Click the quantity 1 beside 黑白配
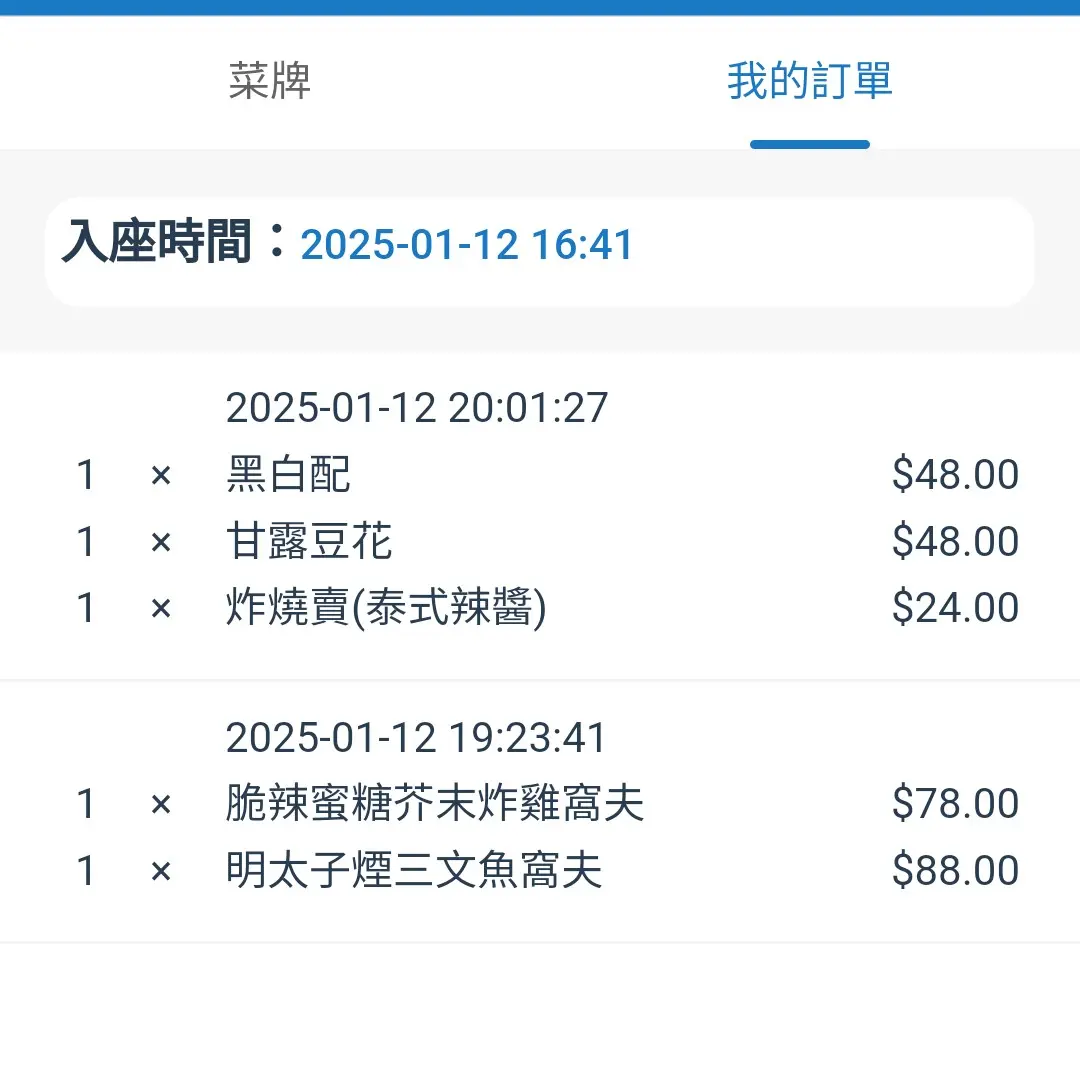Screen dimensions: 1080x1080 pos(86,475)
